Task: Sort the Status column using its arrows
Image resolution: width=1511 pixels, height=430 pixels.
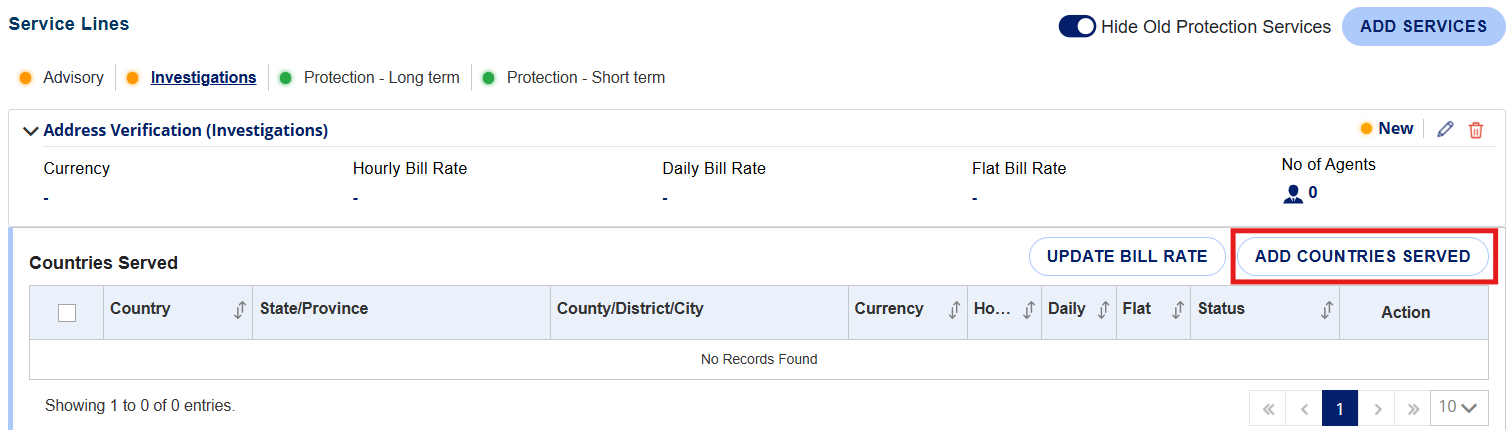Action: [x=1327, y=310]
